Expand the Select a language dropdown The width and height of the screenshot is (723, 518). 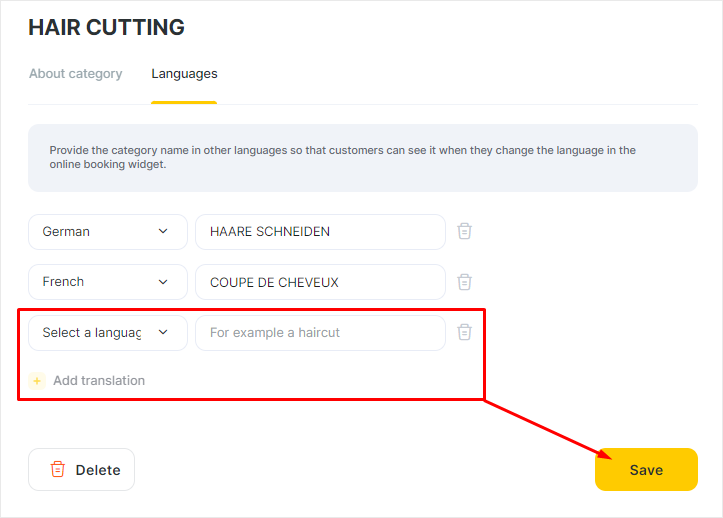point(108,333)
